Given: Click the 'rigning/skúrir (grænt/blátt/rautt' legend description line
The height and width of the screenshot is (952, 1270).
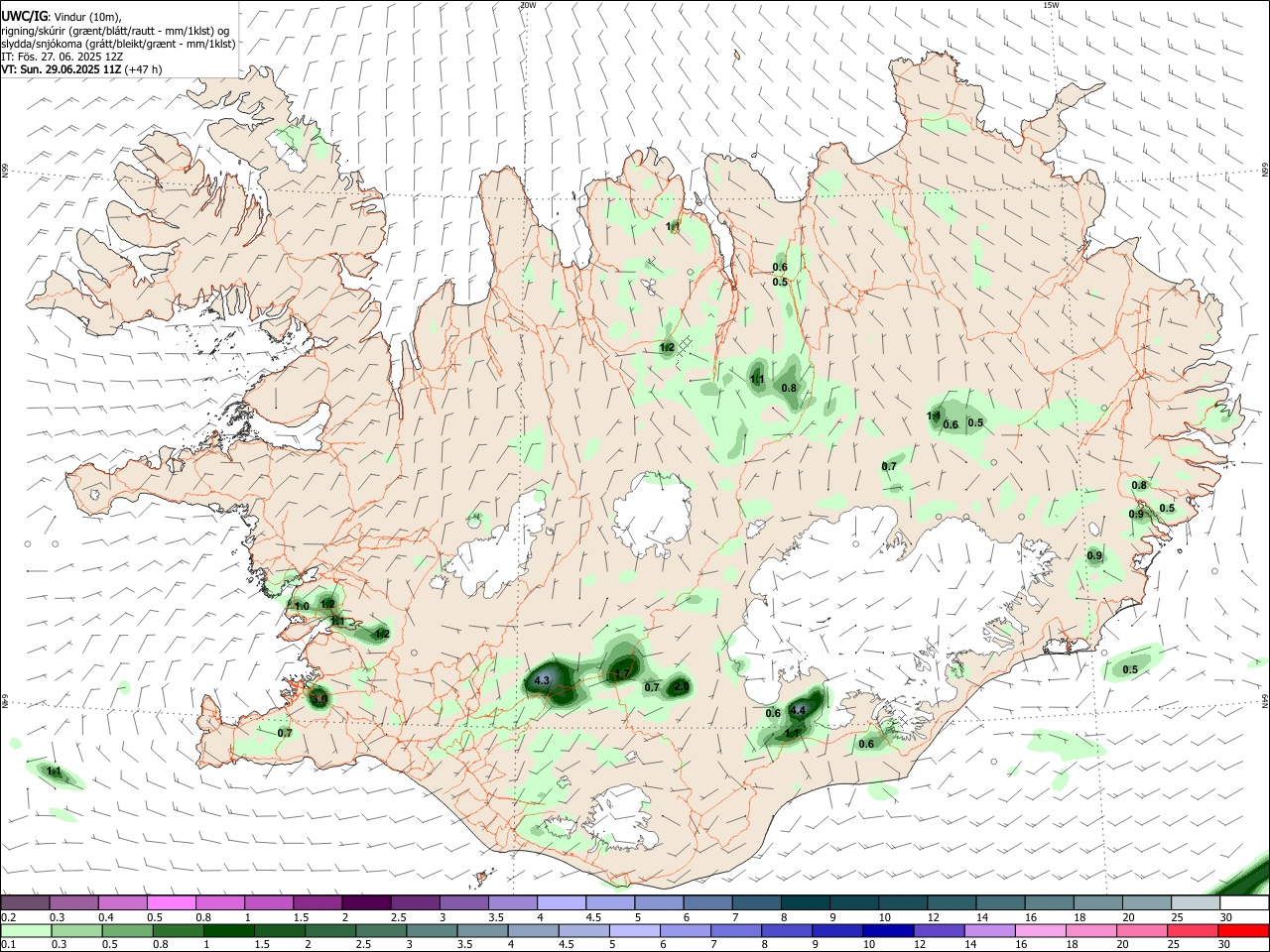Looking at the screenshot, I should click(x=115, y=31).
